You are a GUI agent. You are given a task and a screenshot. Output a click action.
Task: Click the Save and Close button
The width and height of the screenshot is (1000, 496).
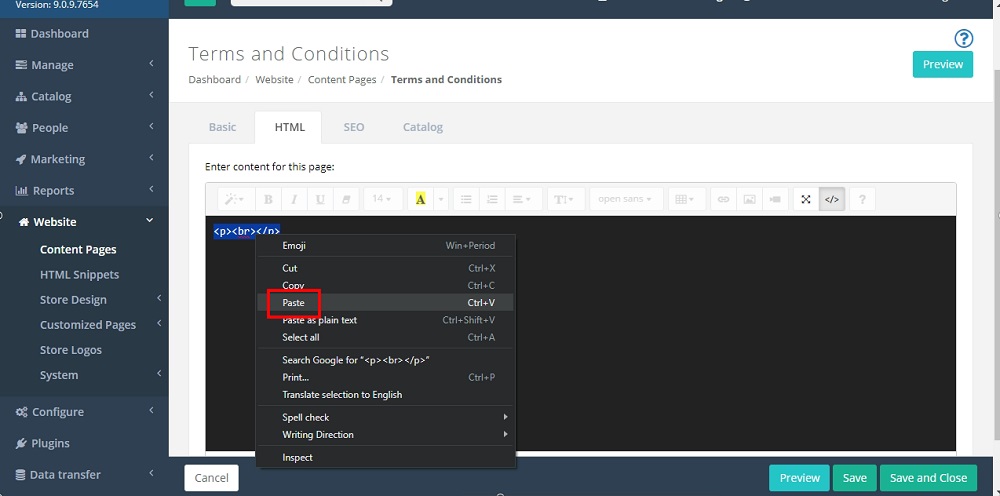pyautogui.click(x=928, y=478)
